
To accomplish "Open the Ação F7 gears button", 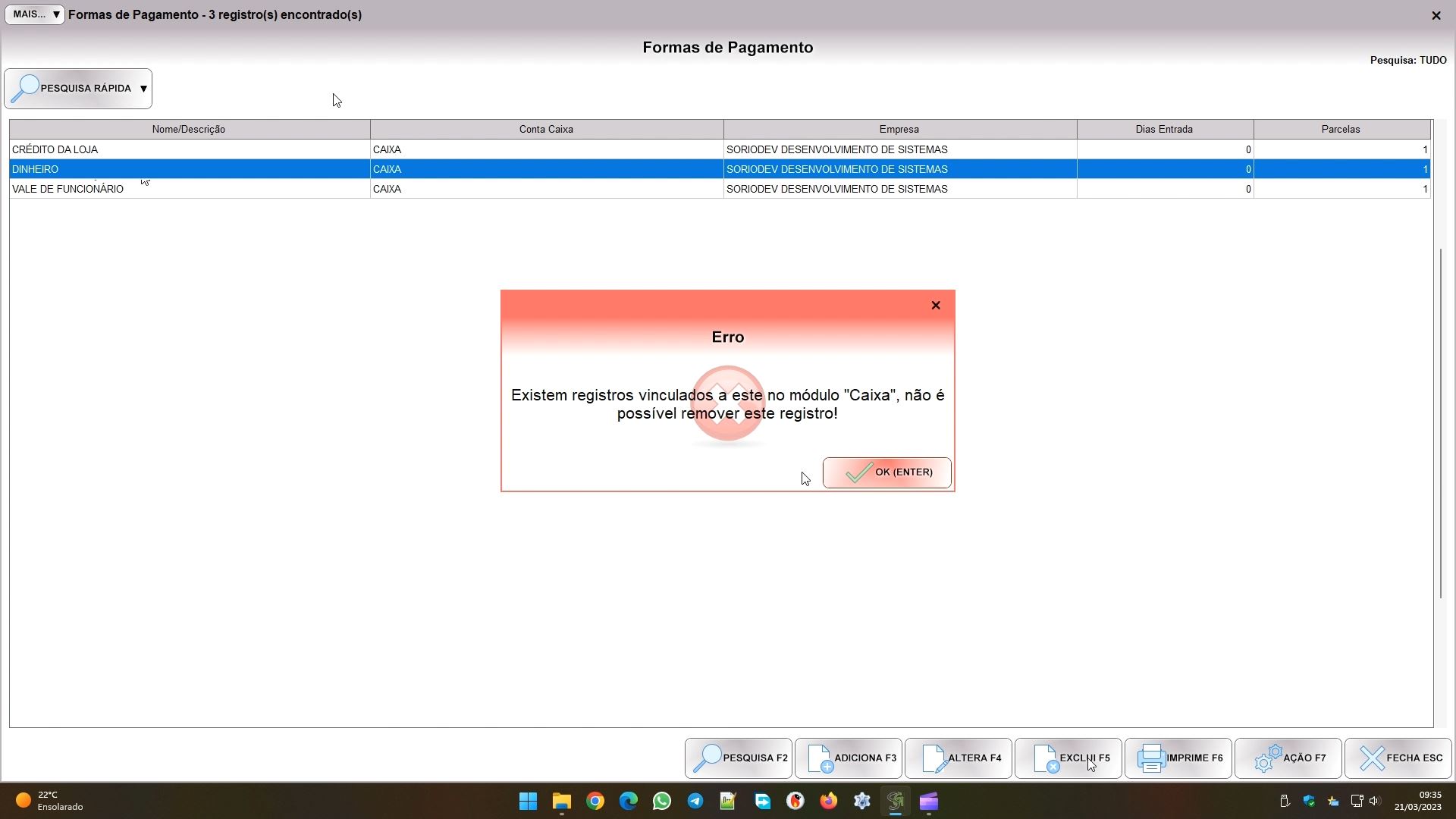I will click(1288, 758).
